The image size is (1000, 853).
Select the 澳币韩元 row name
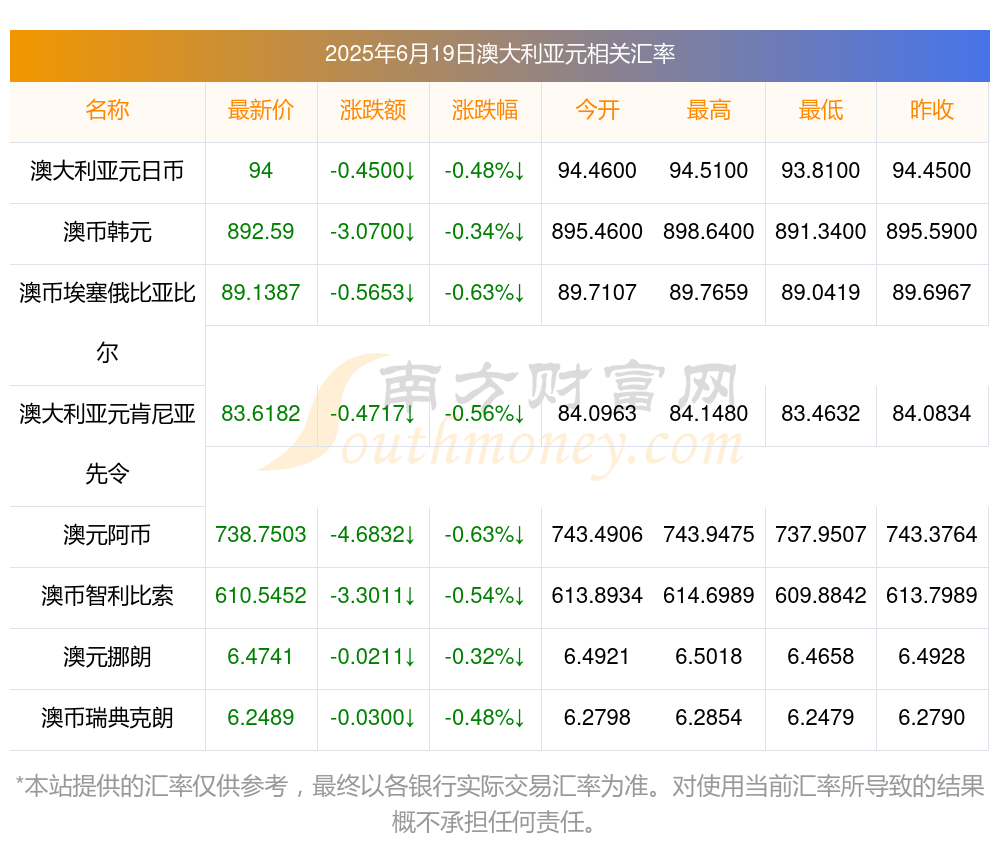click(107, 232)
